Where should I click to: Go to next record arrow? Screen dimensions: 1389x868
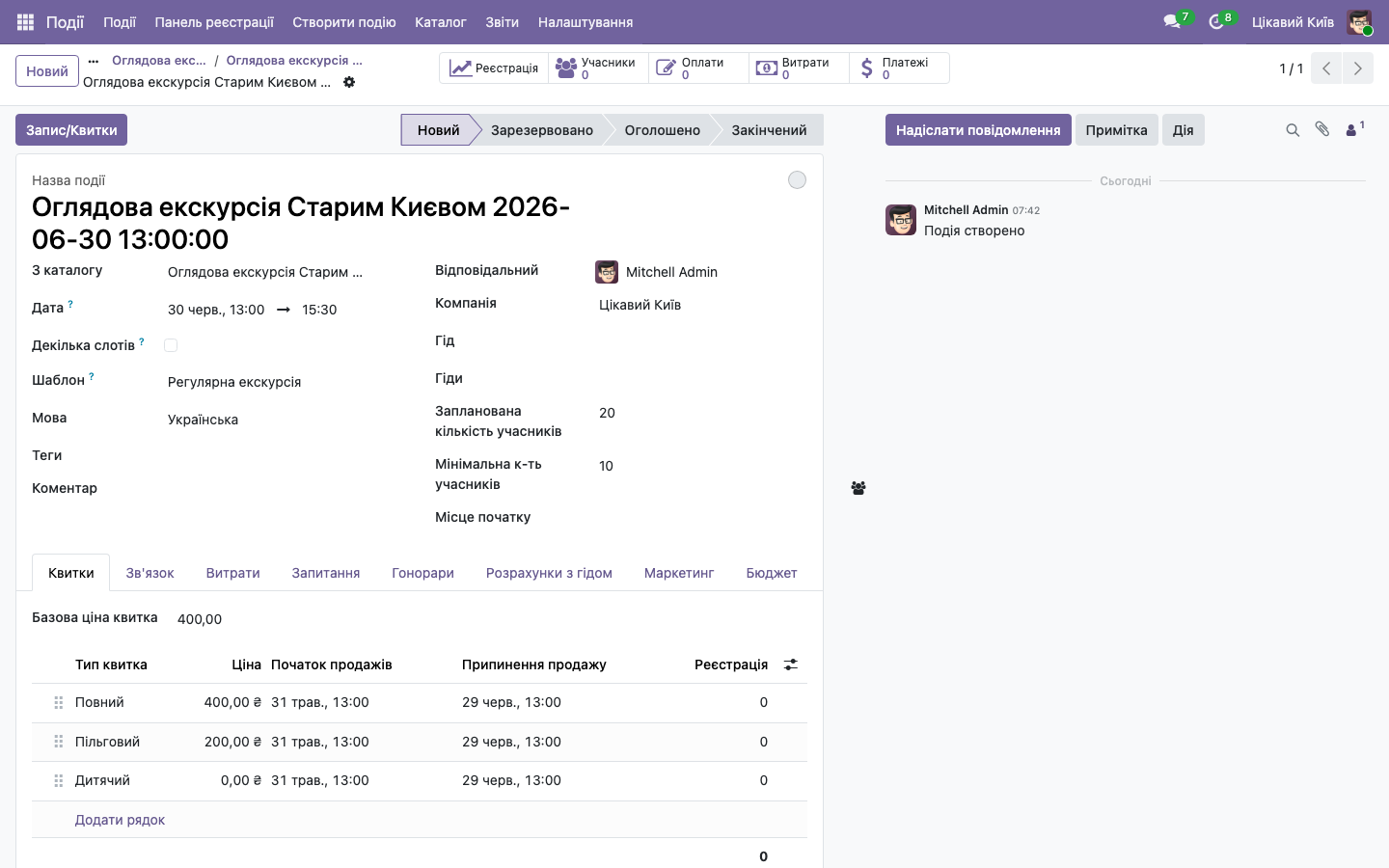(x=1357, y=68)
